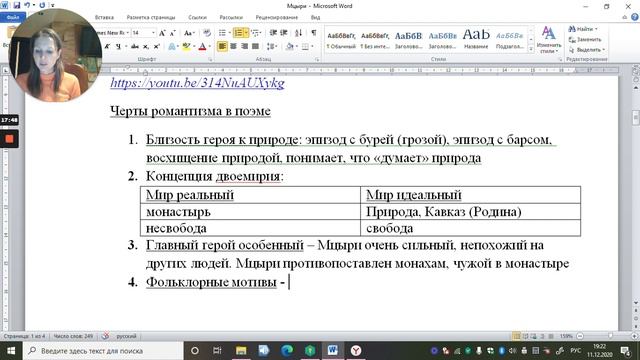Screen dimensions: 640x360
Task: Open the Windows Start menu
Action: coord(11,351)
